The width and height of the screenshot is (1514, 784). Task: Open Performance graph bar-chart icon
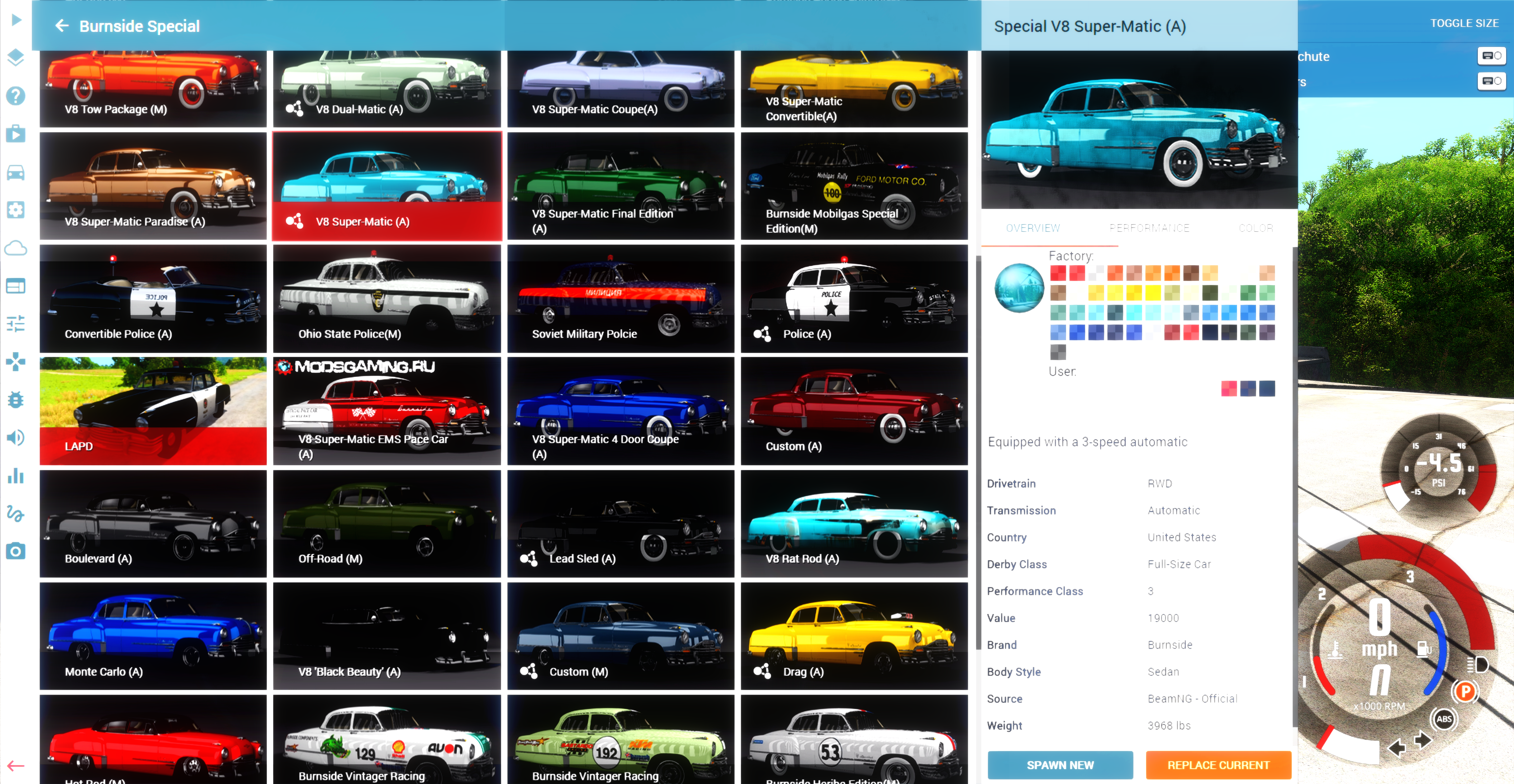(15, 476)
